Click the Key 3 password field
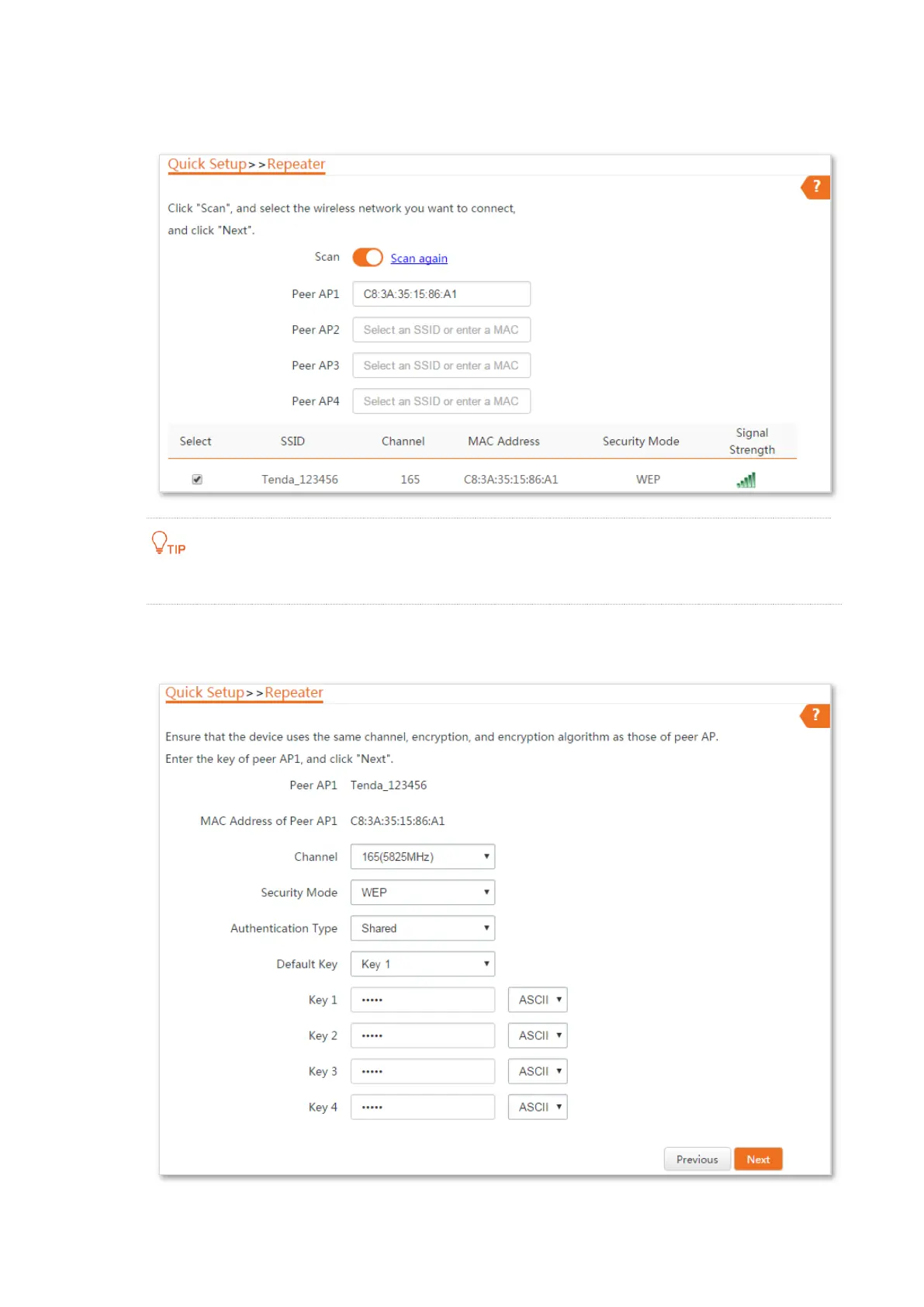924x1307 pixels. click(423, 1071)
